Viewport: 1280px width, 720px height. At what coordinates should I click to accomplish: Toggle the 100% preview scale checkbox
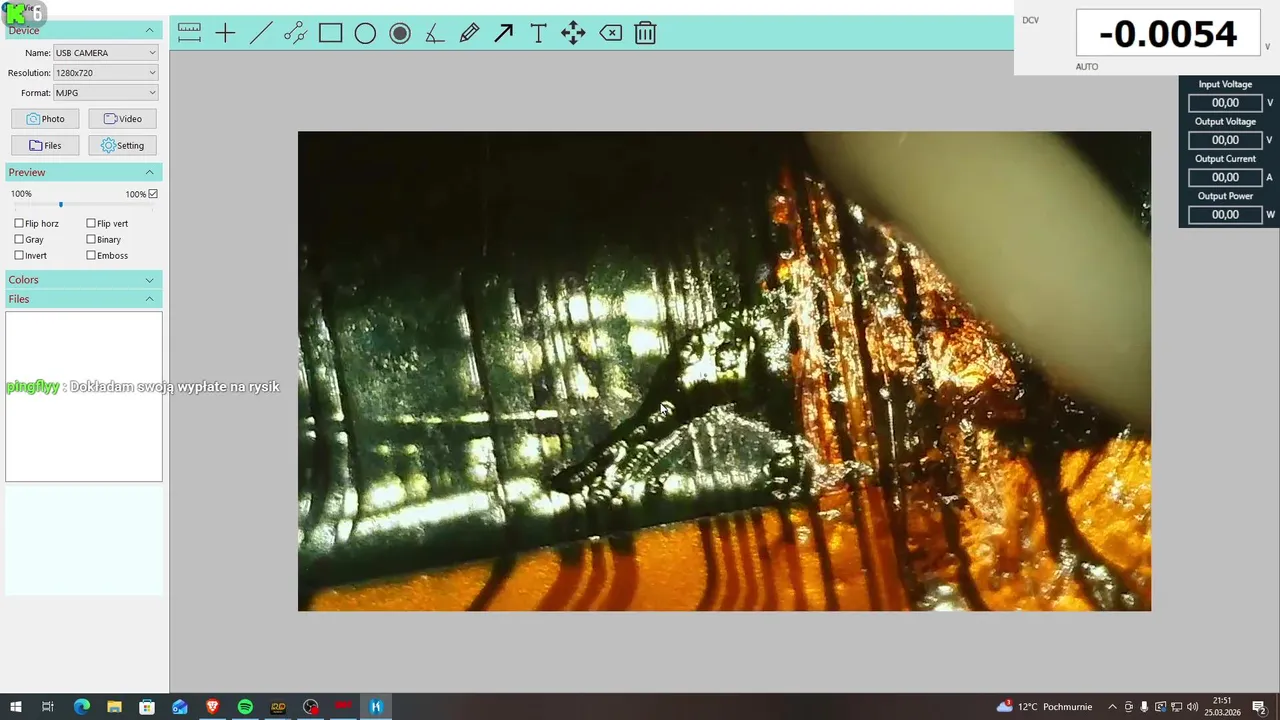153,194
